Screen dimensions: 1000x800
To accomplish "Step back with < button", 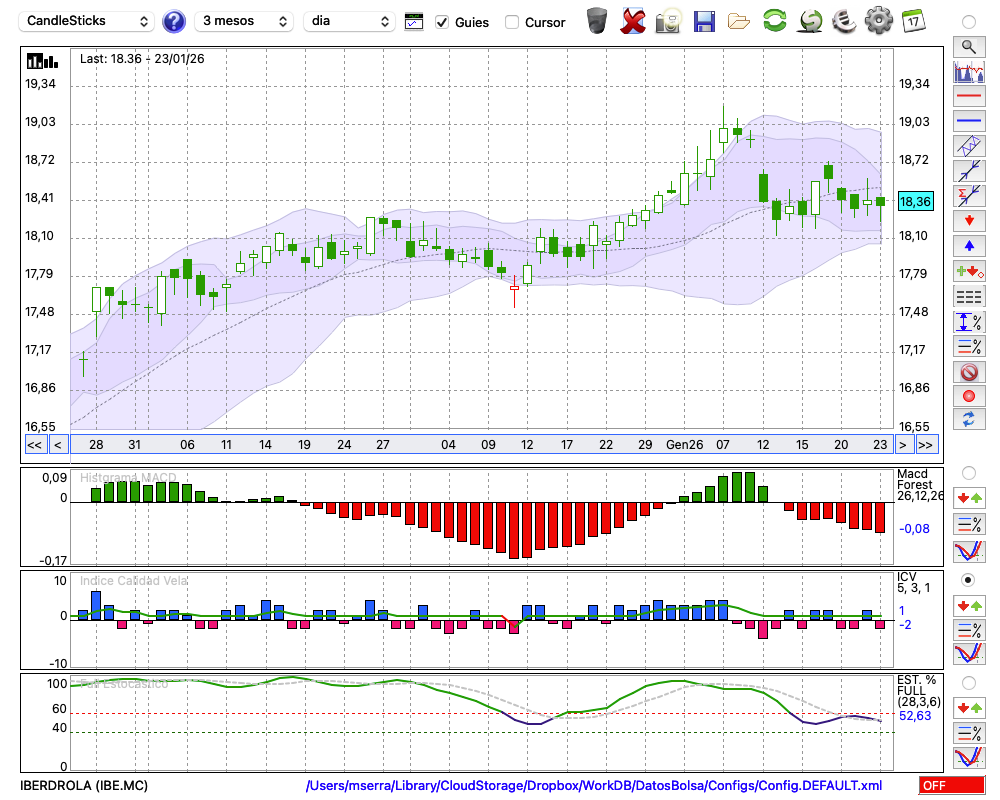I will 58,445.
